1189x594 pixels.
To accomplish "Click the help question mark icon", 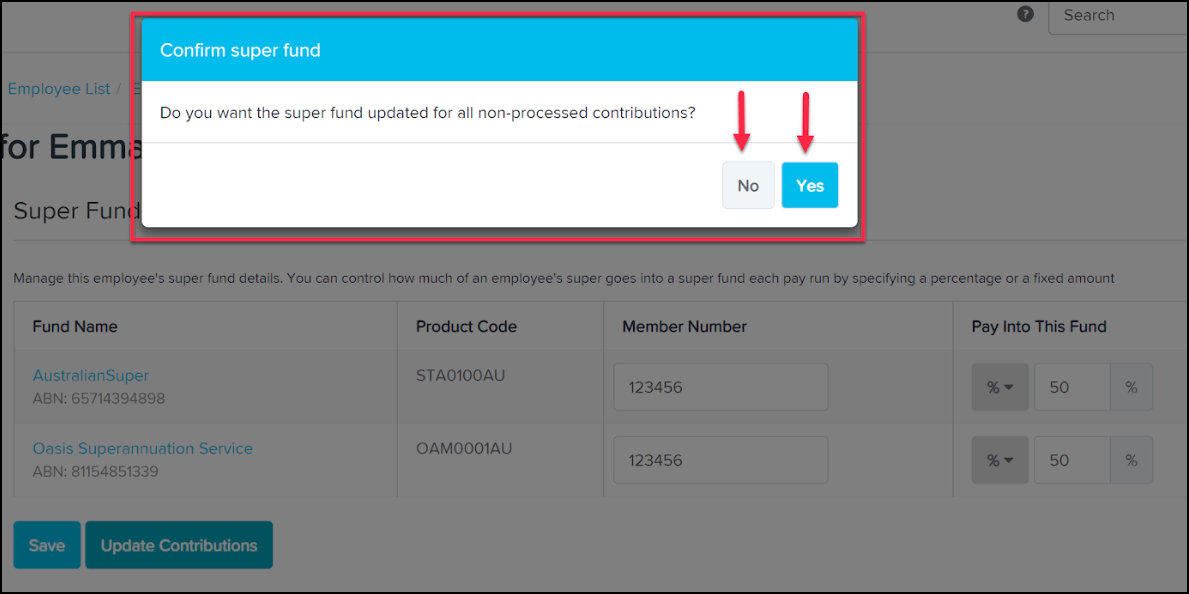I will tap(1025, 14).
